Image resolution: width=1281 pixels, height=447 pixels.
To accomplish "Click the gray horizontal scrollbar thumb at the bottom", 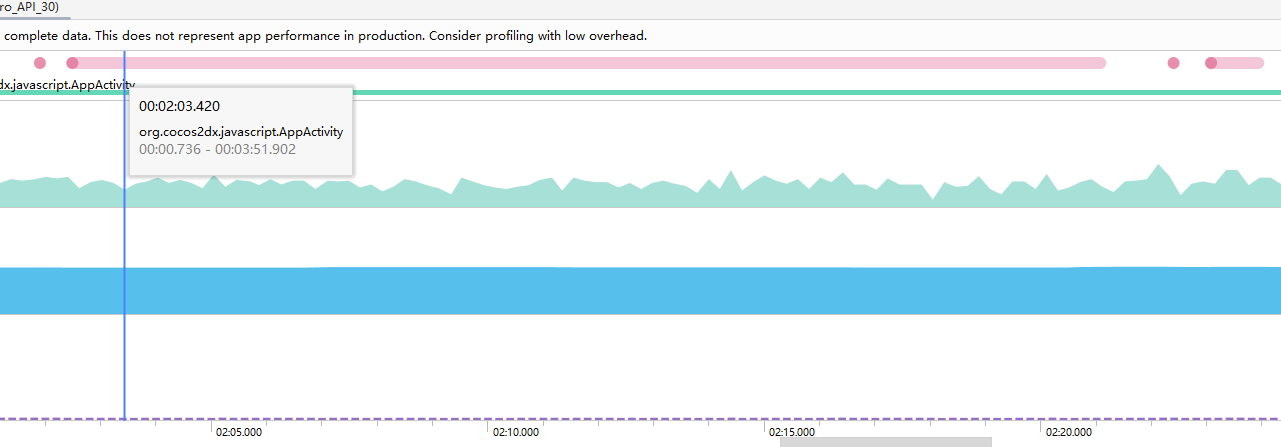I will coord(886,442).
